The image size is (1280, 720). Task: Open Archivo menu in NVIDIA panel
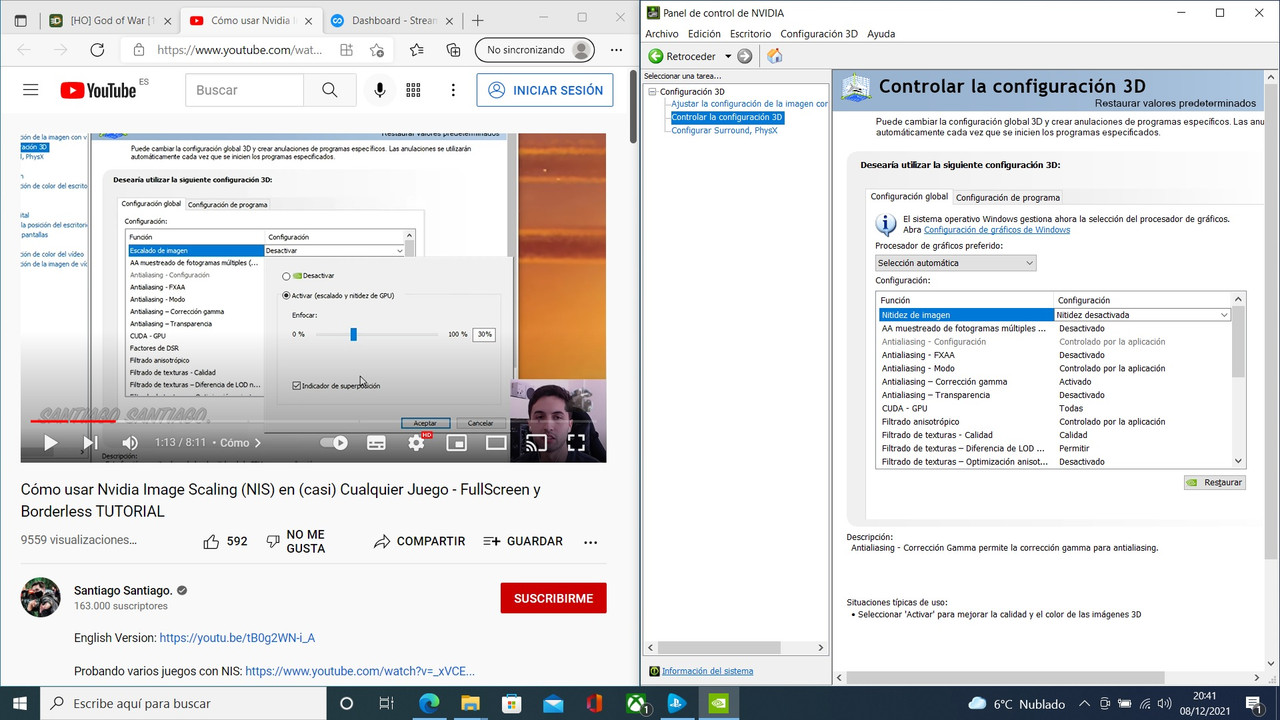coord(662,34)
